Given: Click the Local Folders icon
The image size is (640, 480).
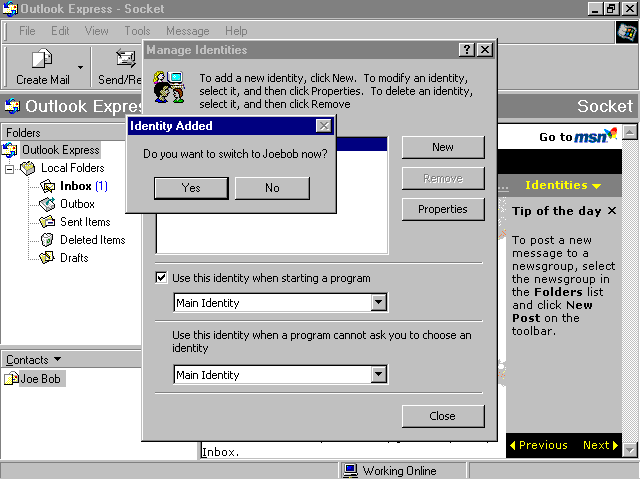Looking at the screenshot, I should point(28,168).
